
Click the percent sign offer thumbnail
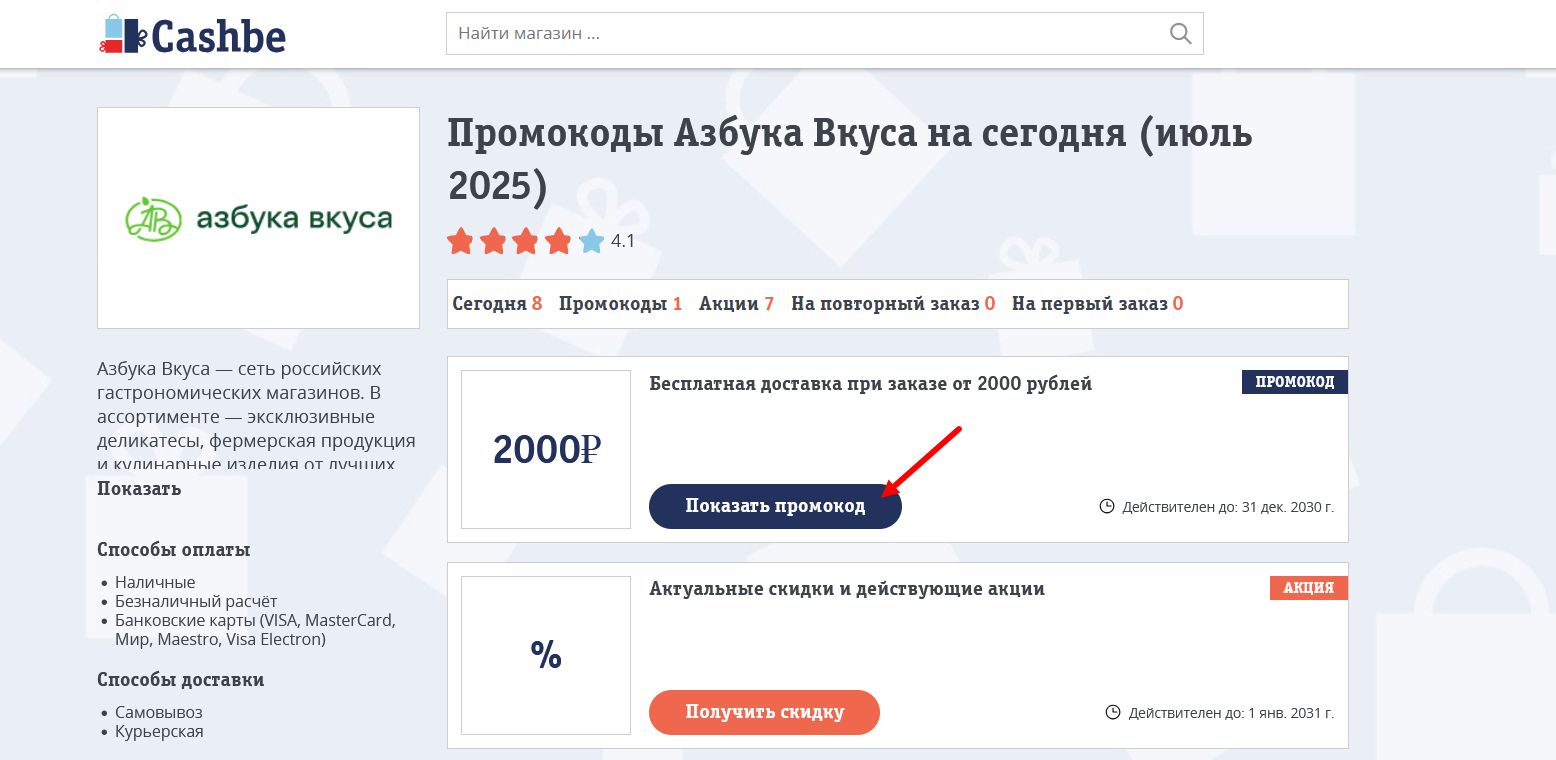click(546, 655)
